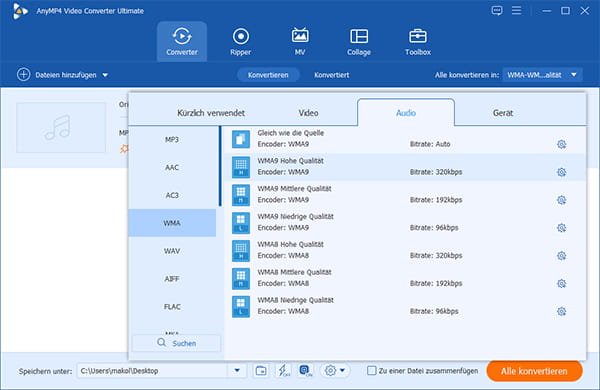Viewport: 600px width, 390px height.
Task: Open settings gear for WMA9 Mittlere Qualität
Action: pyautogui.click(x=561, y=200)
